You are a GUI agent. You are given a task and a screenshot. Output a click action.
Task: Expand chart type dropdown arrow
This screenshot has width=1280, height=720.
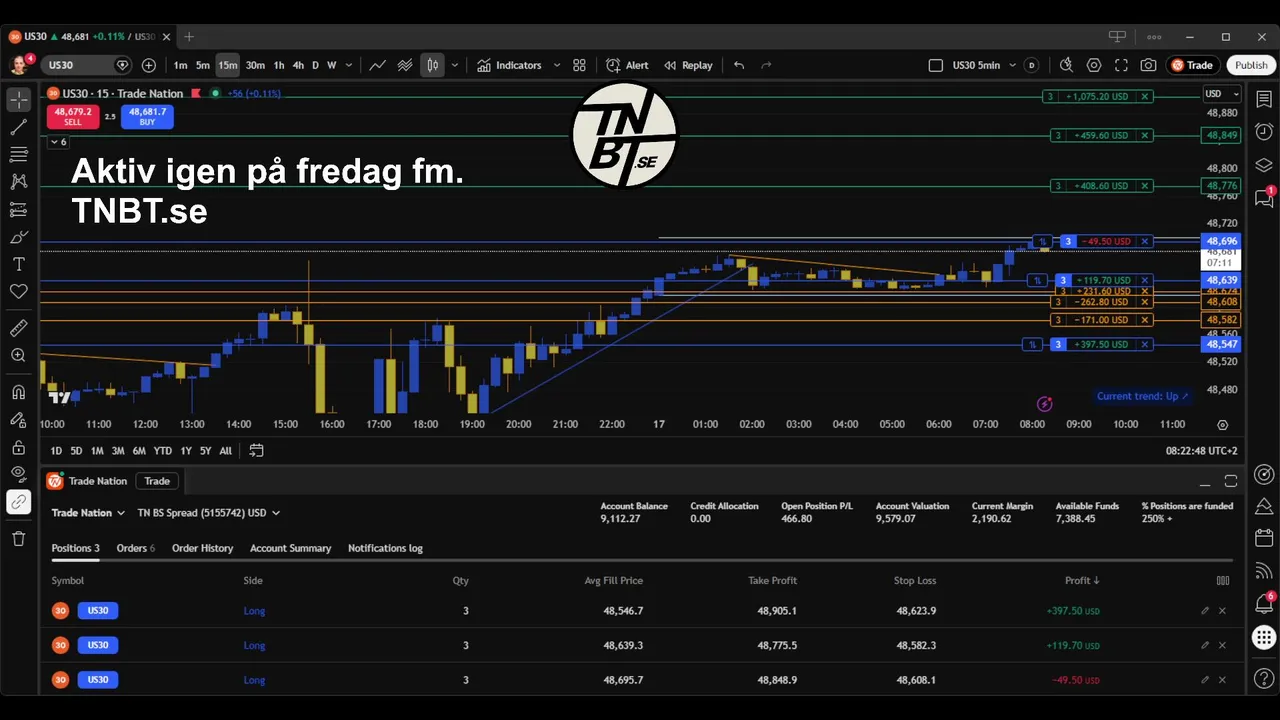454,65
